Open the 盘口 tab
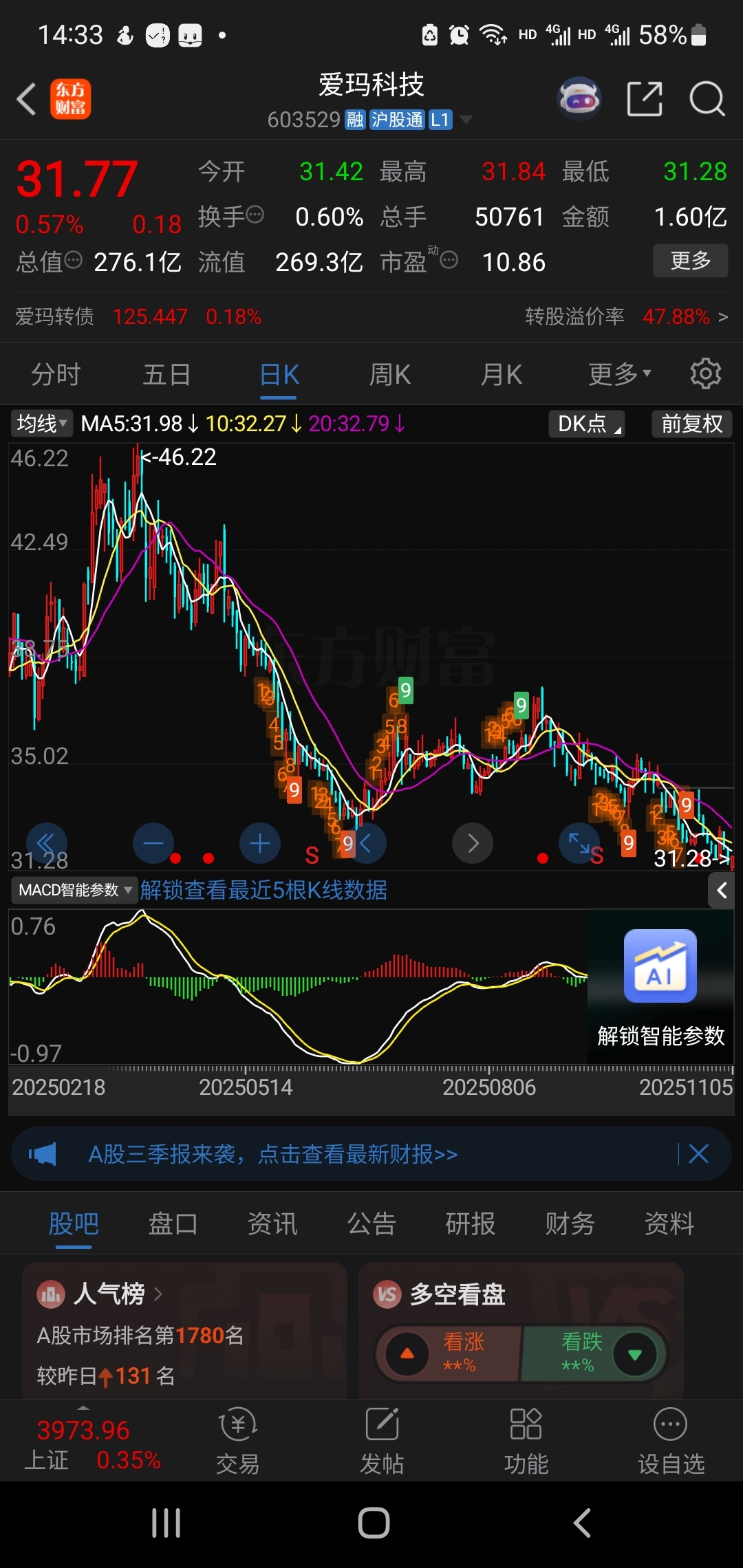The image size is (743, 1568). 173,1224
